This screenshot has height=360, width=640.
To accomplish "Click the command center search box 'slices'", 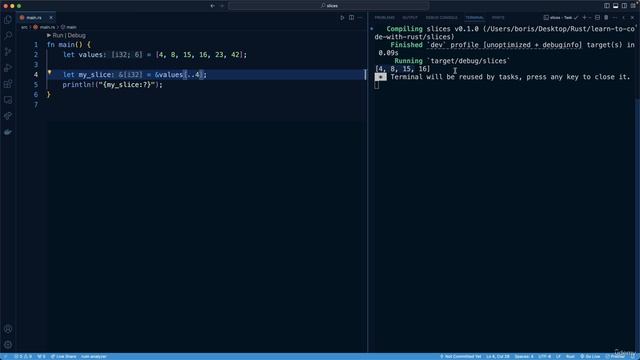I will pos(329,6).
